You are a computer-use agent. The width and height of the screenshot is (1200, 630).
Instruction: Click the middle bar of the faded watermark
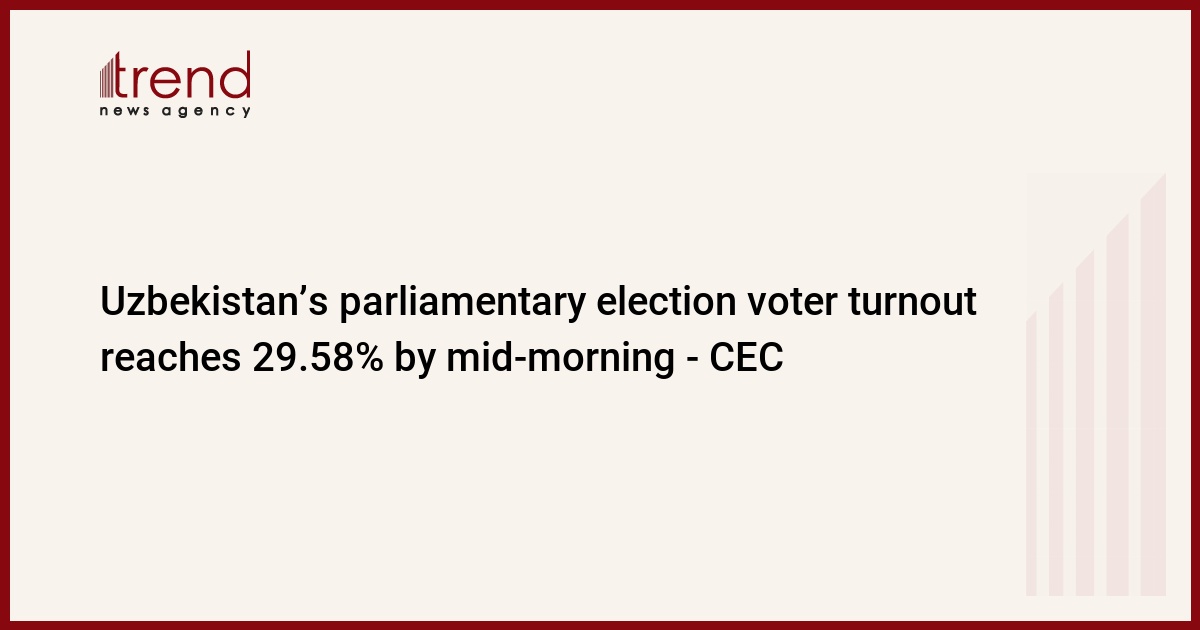coord(1085,422)
